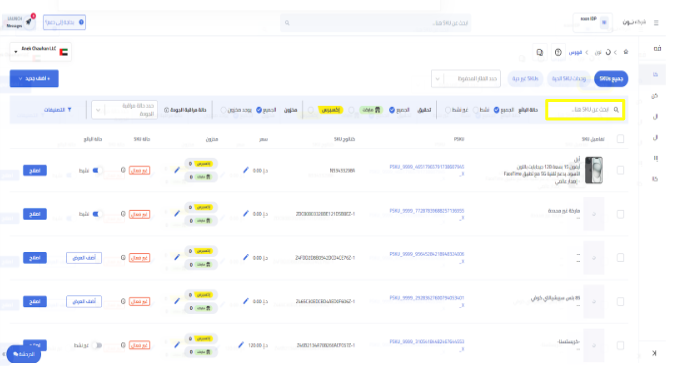Click the clock/history icon near breadcrumb

point(558,52)
